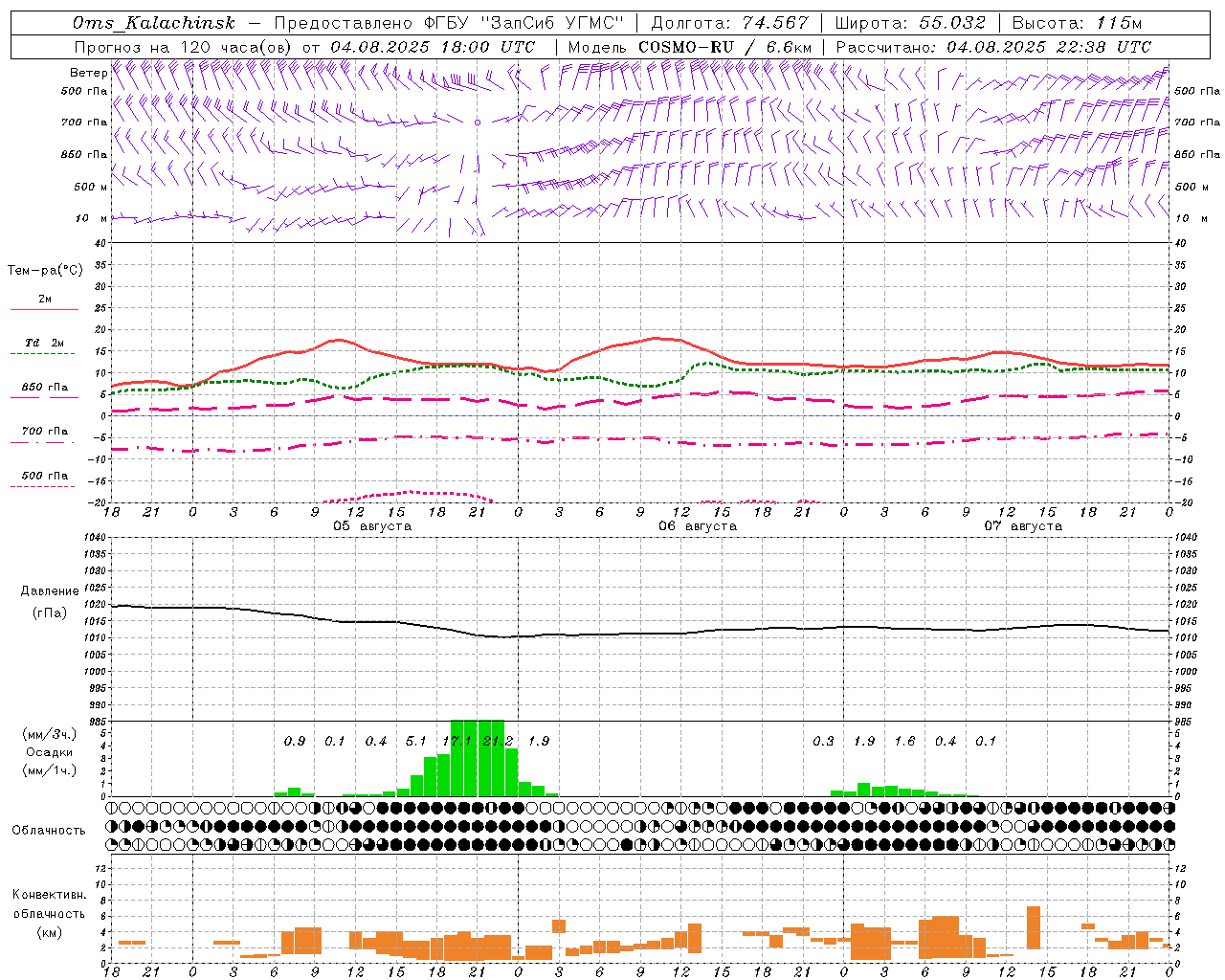The width and height of the screenshot is (1225, 980).
Task: Click the 'Конвективн.' convective cloud label
Action: point(49,895)
